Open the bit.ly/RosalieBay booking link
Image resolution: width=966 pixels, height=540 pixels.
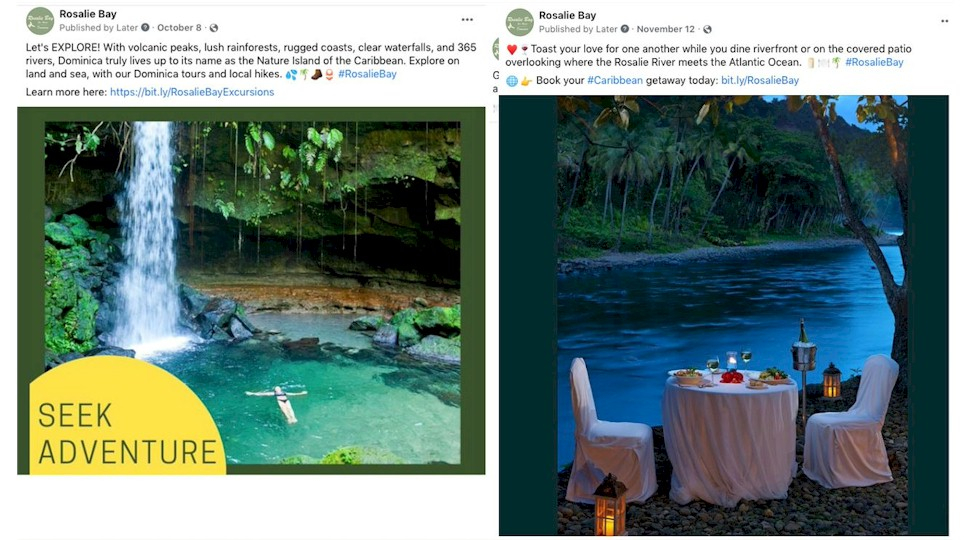[759, 80]
